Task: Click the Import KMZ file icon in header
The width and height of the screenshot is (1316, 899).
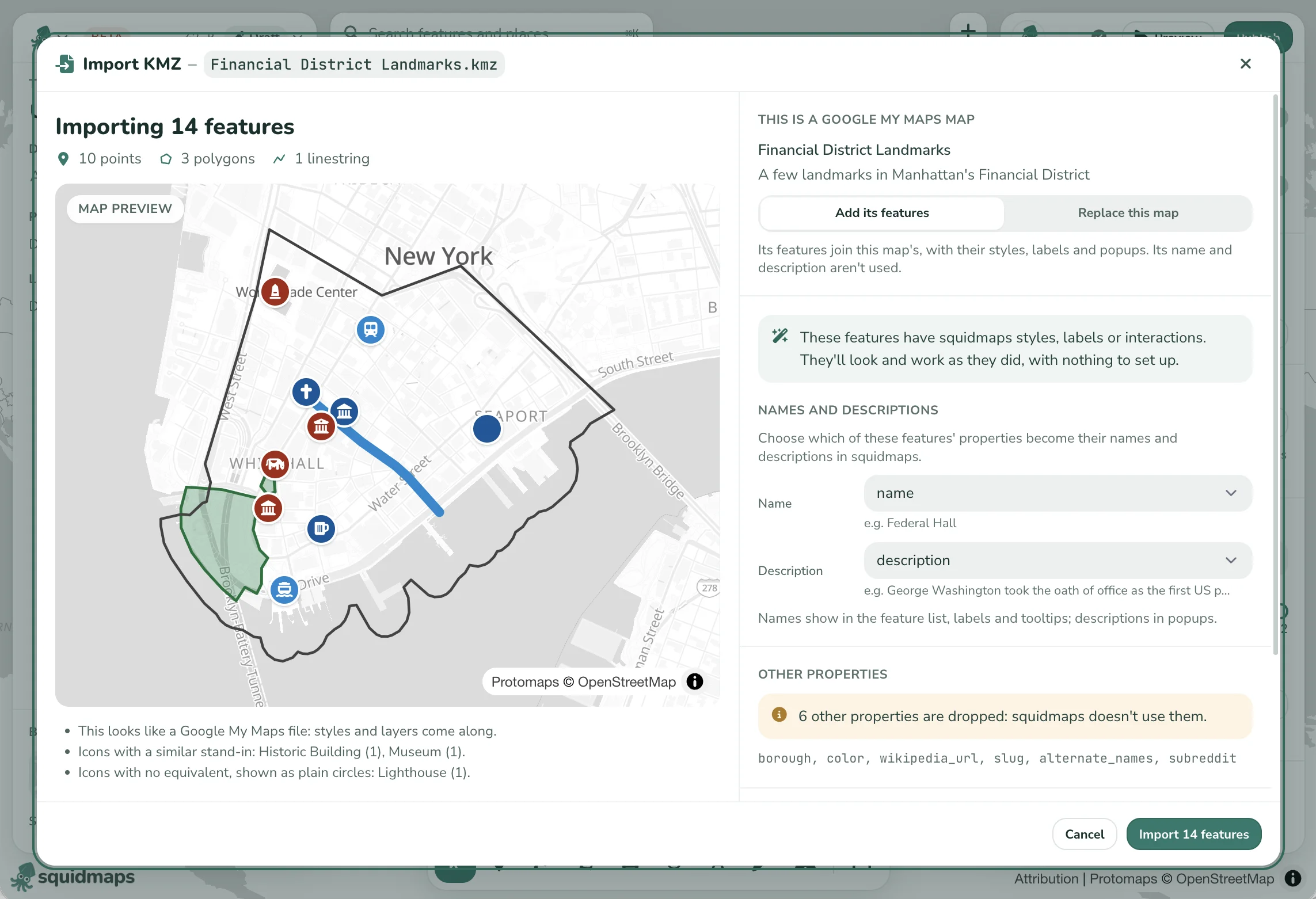Action: click(66, 64)
